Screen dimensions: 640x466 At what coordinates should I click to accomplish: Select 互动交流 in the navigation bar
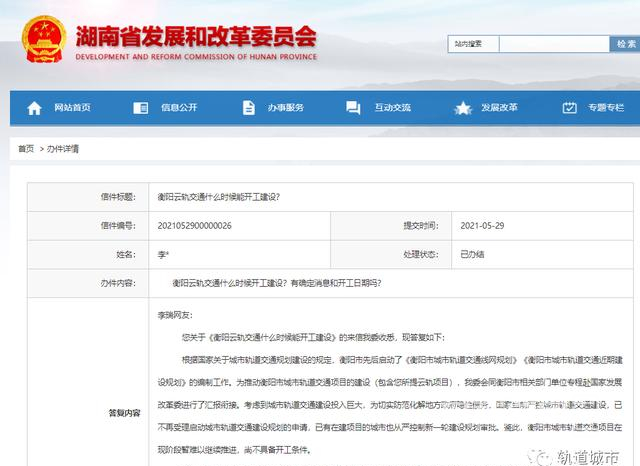393,108
